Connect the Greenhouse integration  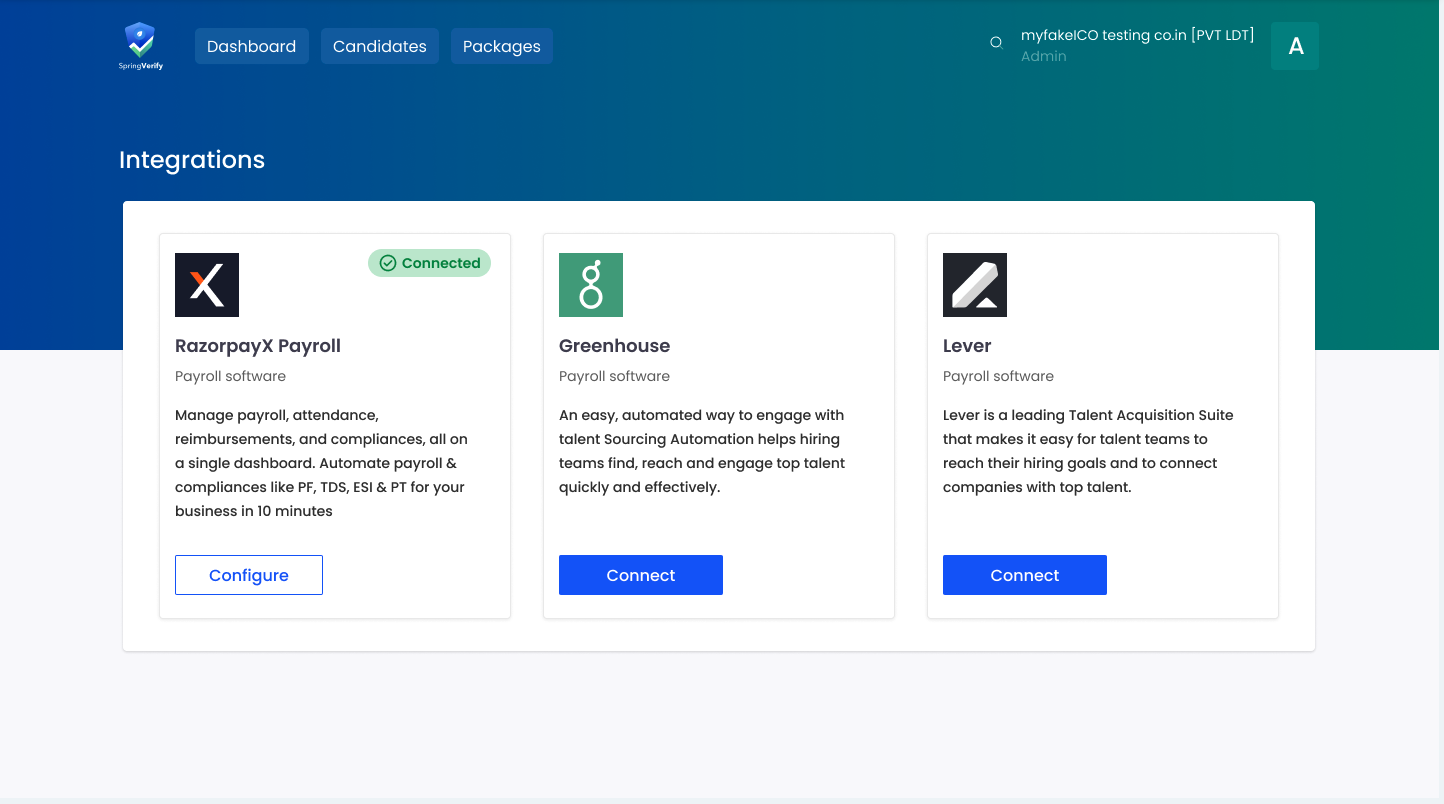641,575
